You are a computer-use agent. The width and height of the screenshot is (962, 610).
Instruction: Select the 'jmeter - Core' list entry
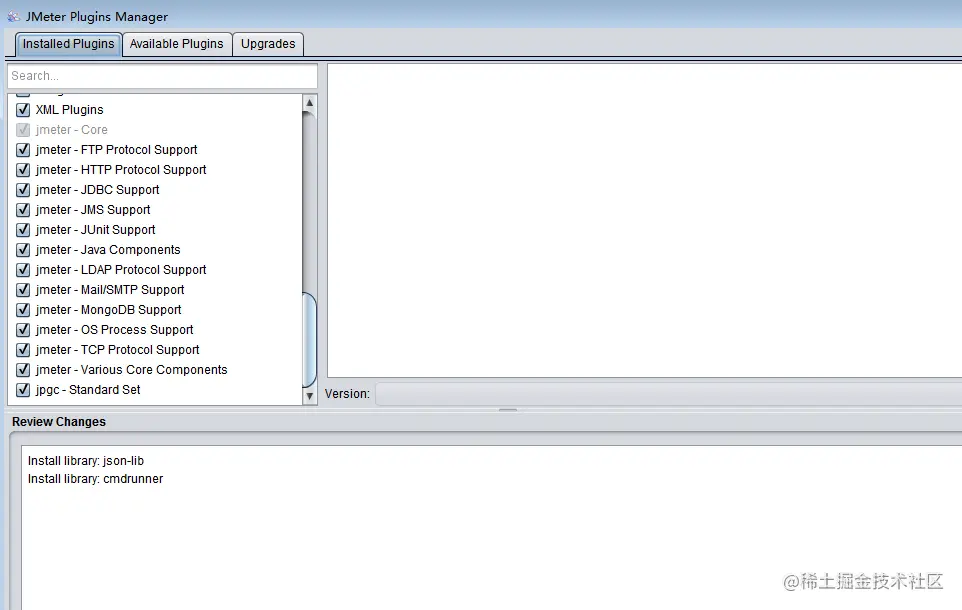(71, 130)
